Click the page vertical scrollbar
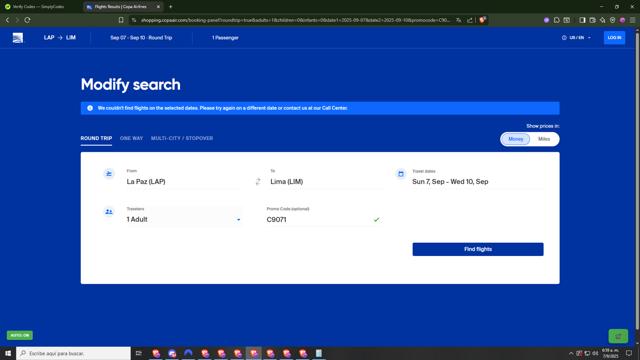640x360 pixels. (x=637, y=180)
